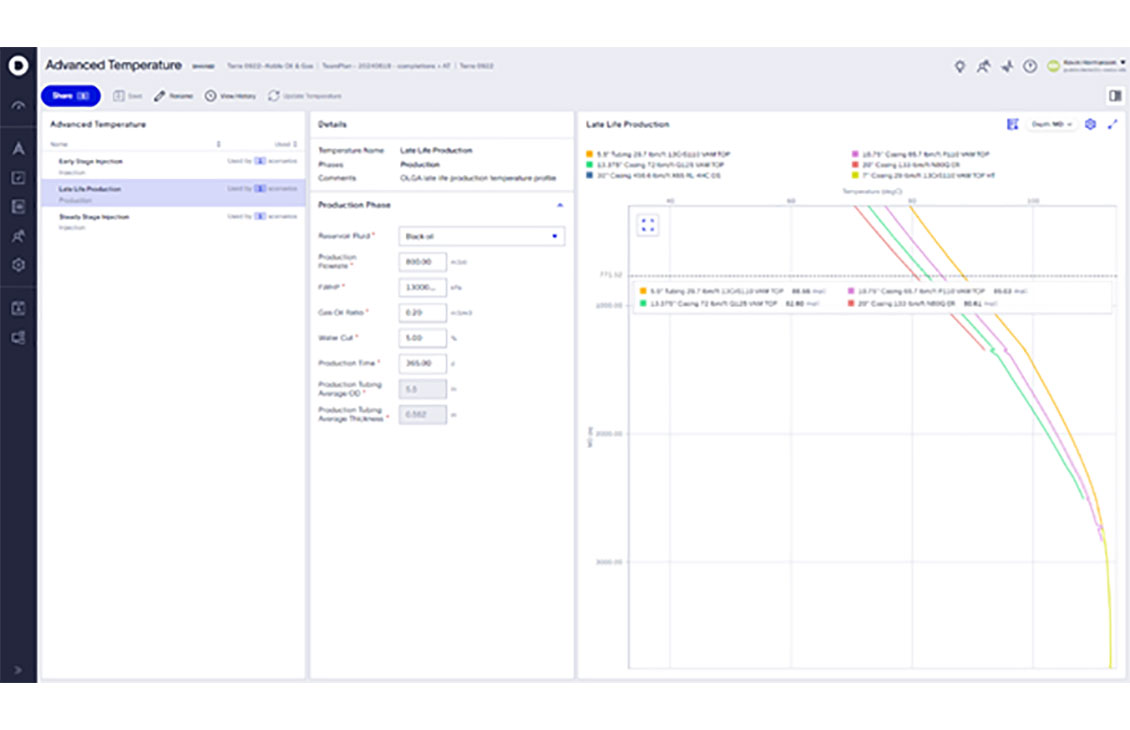The image size is (1130, 730).
Task: Click the location pin icon in header
Action: [960, 66]
